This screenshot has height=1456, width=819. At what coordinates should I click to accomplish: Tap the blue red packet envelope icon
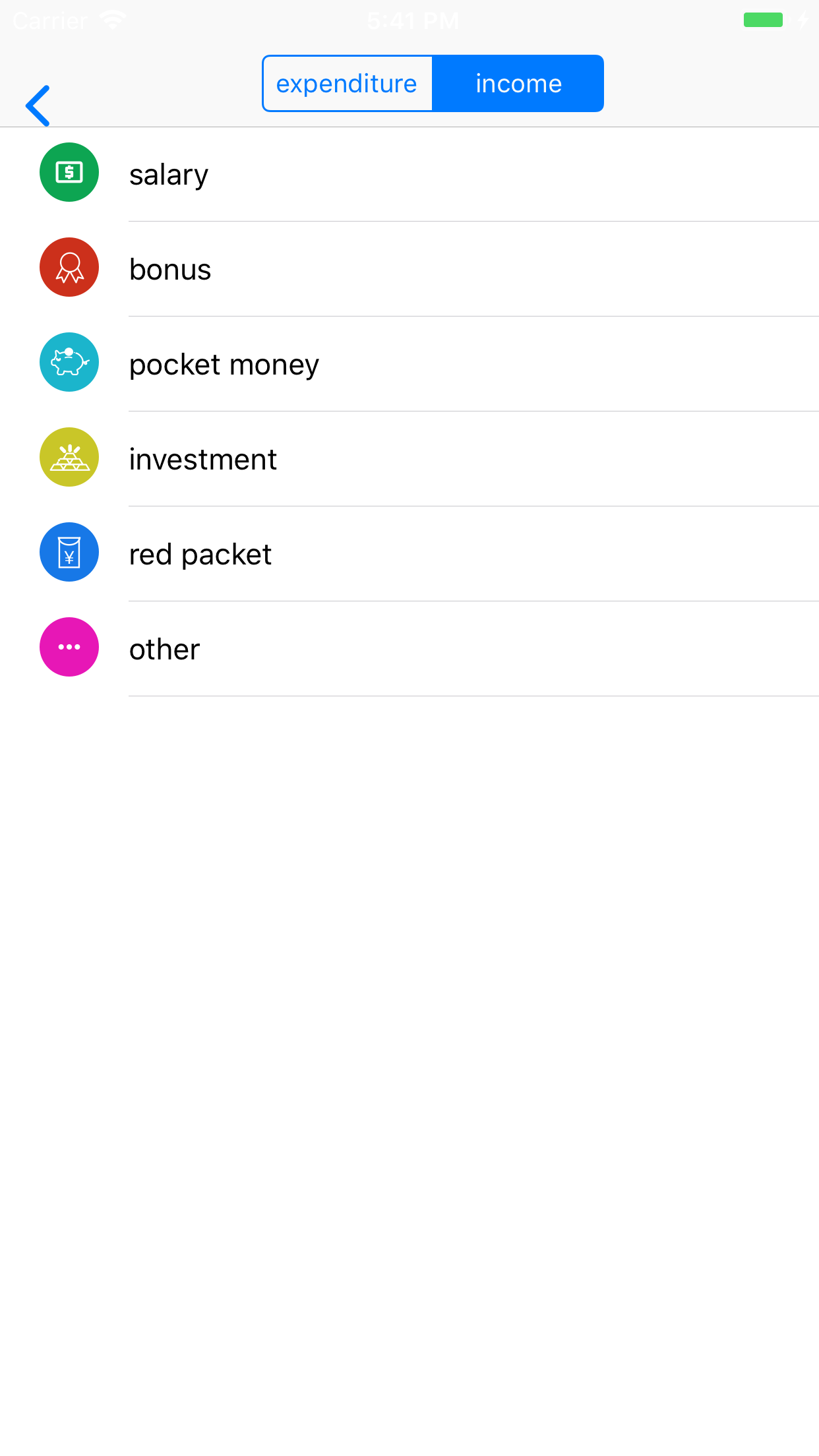[69, 552]
